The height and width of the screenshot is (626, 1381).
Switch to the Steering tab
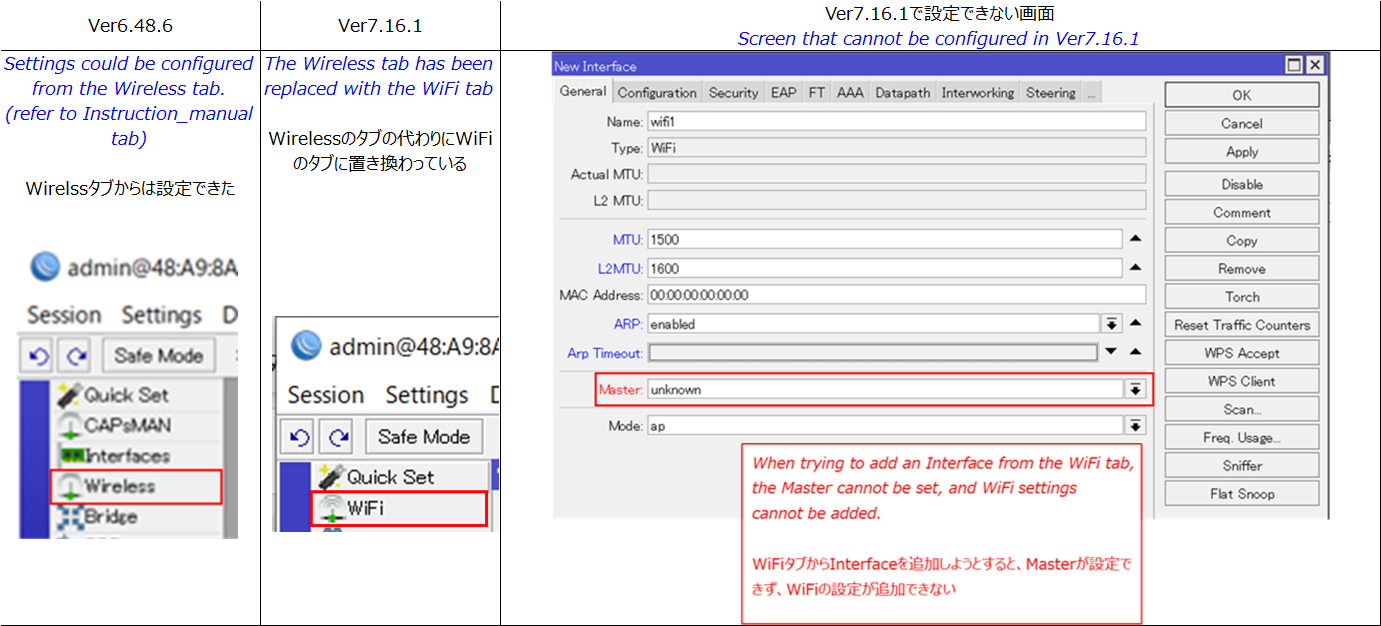[1050, 93]
